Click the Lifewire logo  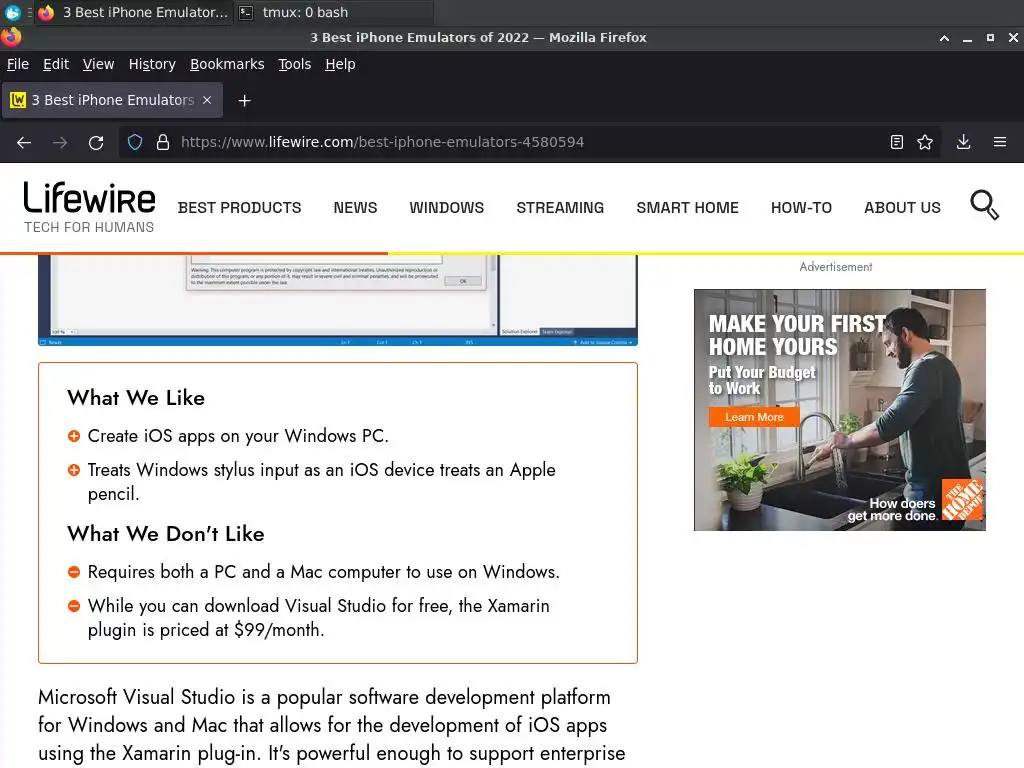tap(89, 198)
